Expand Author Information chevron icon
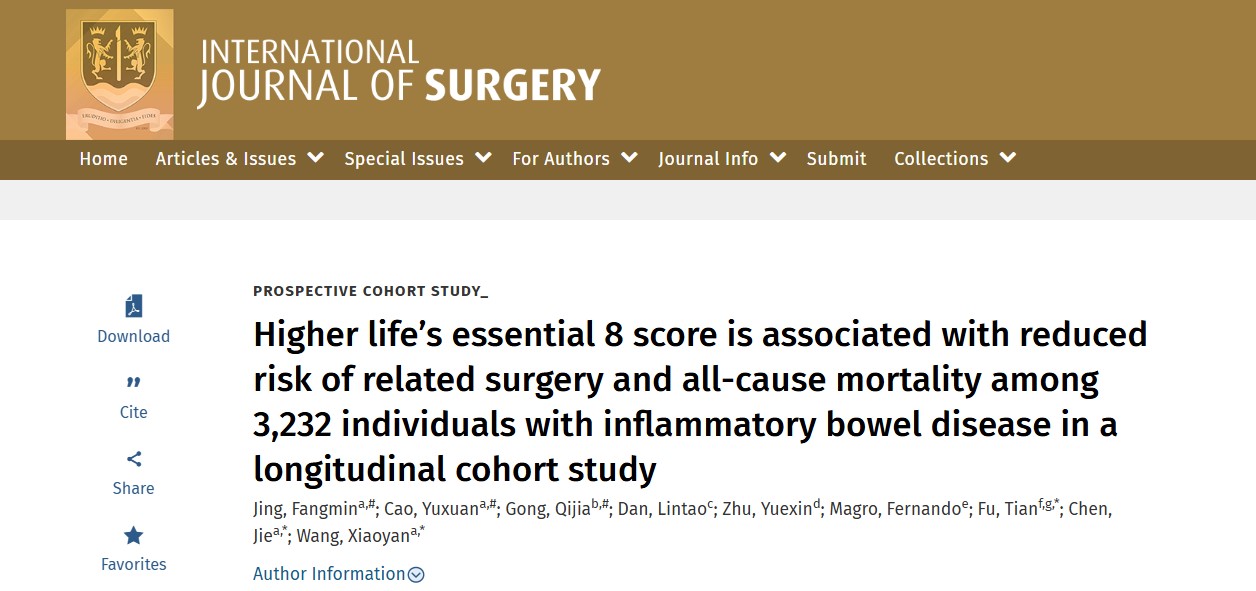This screenshot has height=591, width=1256. (x=417, y=575)
